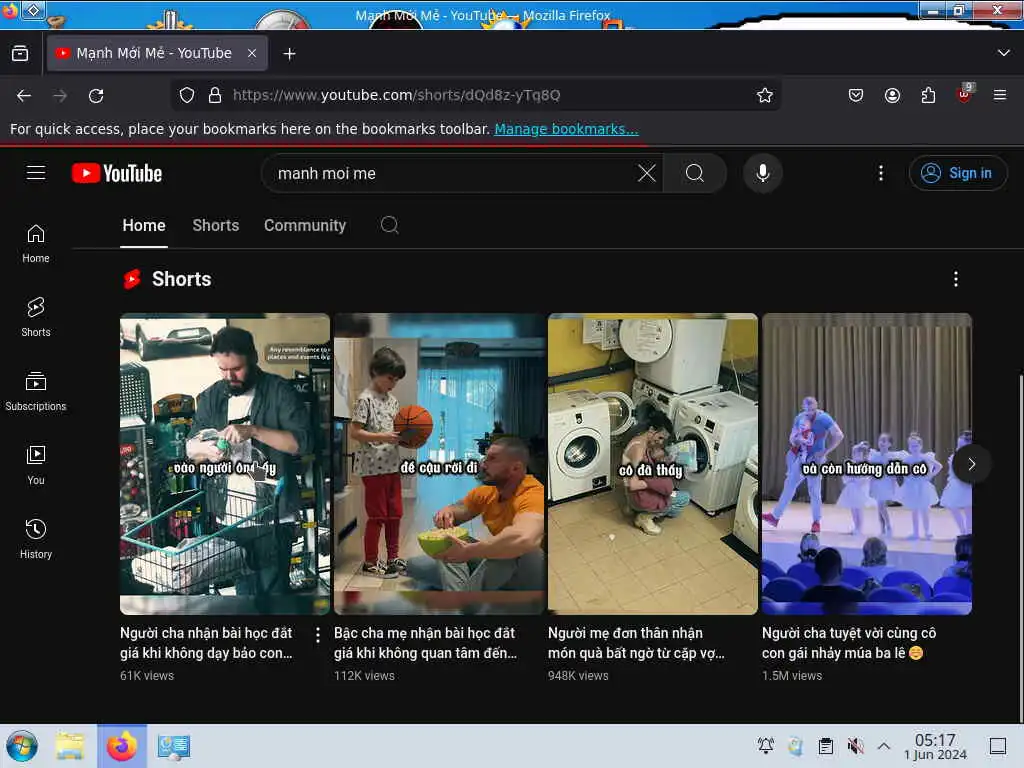Open You in the left sidebar

(36, 465)
